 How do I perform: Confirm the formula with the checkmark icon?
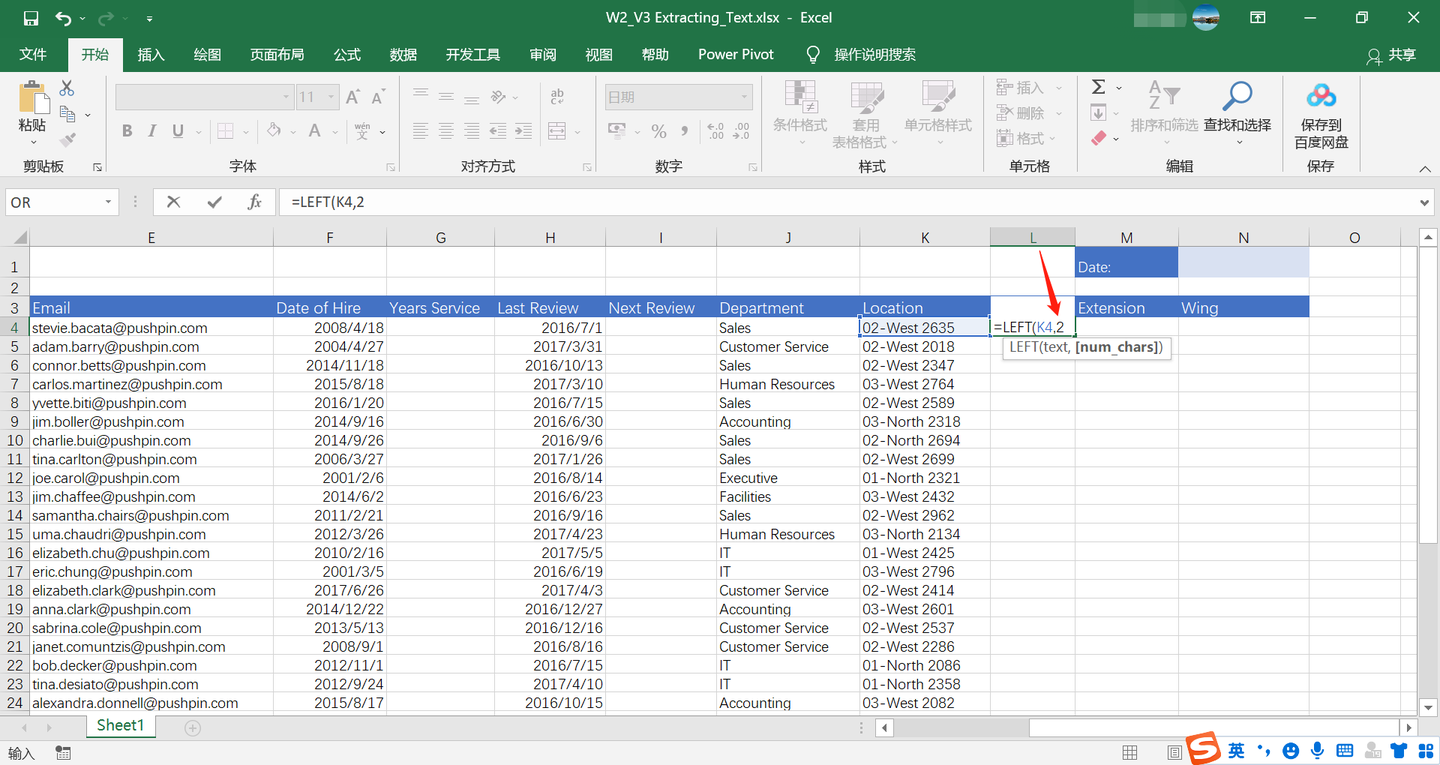click(214, 202)
